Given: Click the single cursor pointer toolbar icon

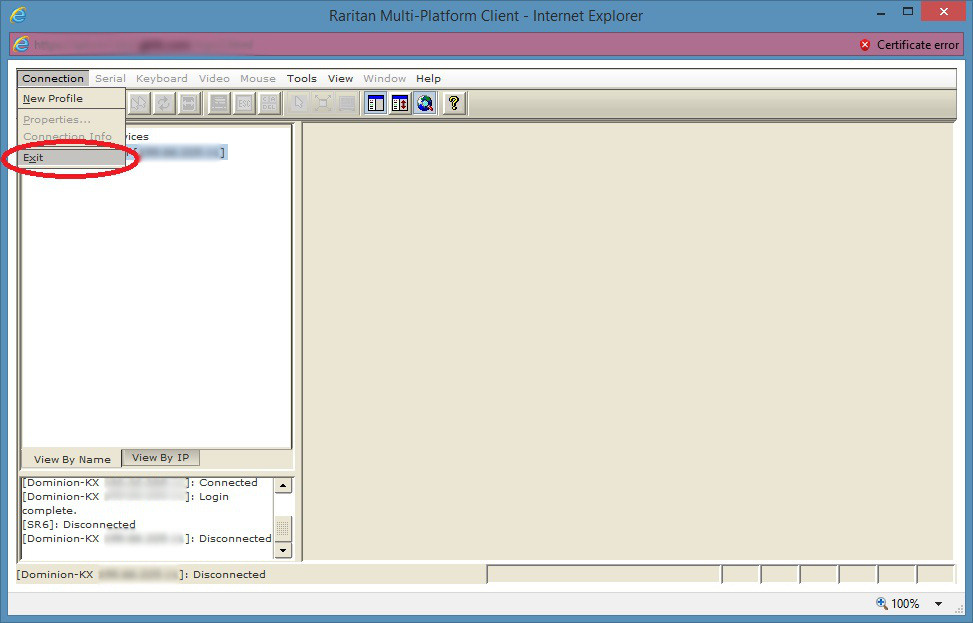Looking at the screenshot, I should click(298, 104).
